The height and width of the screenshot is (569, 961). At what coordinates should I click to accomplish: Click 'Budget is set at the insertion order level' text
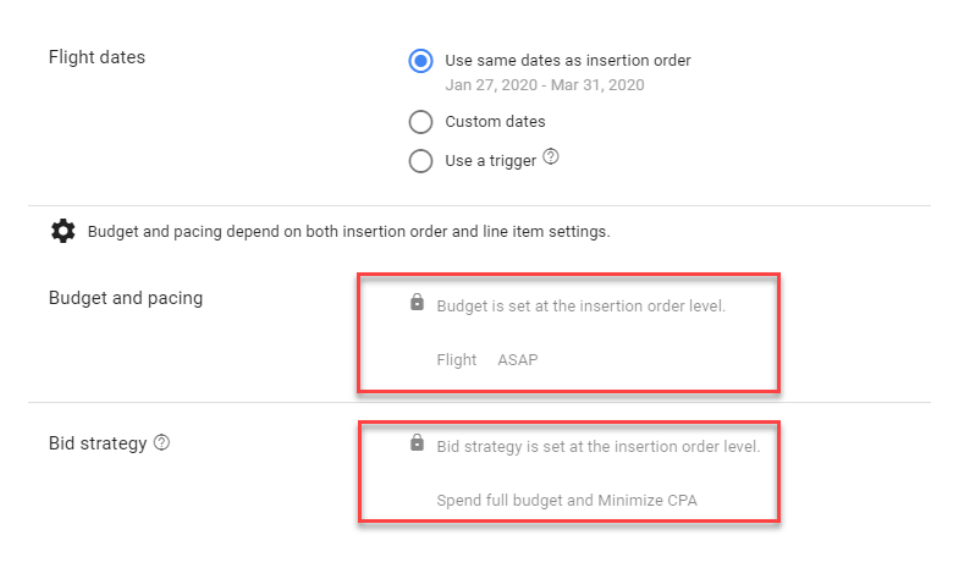click(581, 306)
